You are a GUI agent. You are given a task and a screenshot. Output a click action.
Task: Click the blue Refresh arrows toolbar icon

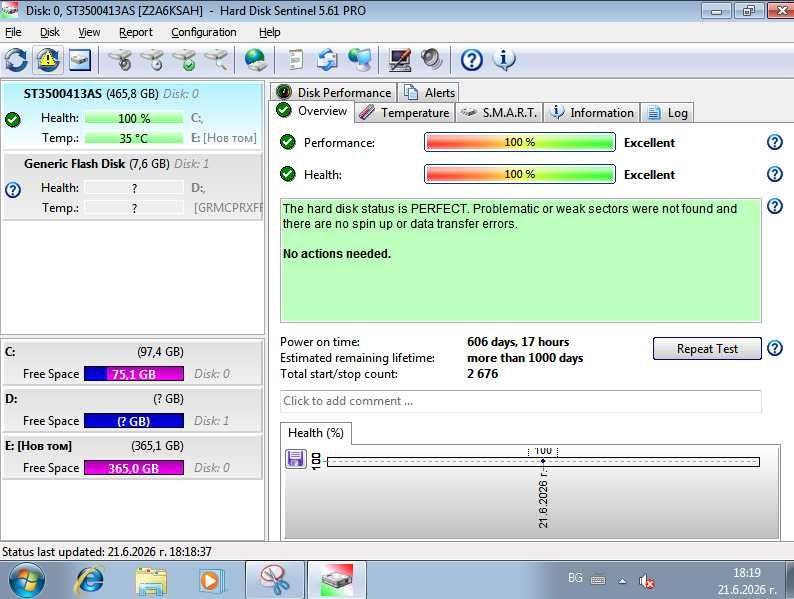[16, 60]
